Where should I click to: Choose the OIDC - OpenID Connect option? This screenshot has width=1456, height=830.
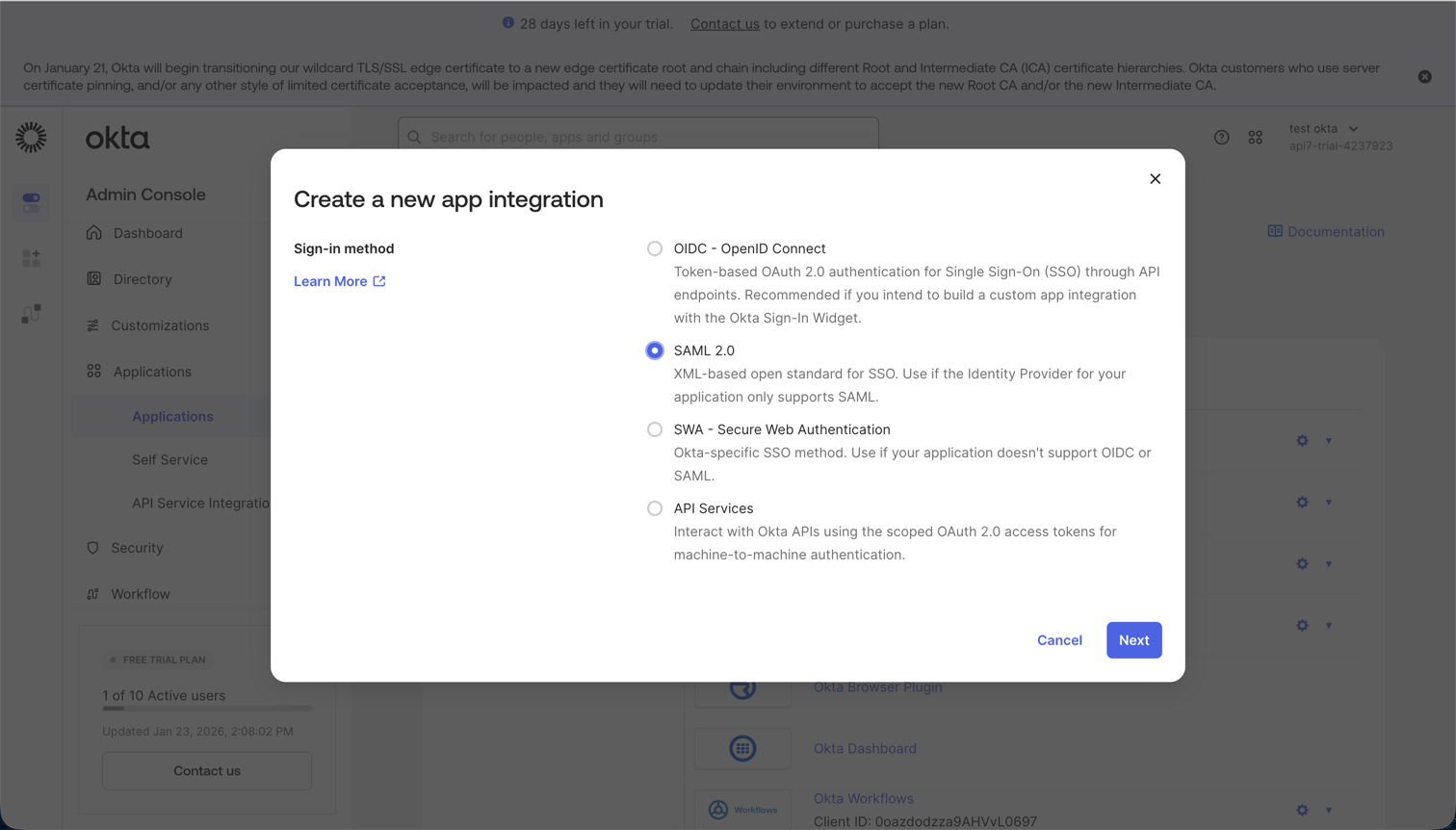click(655, 248)
